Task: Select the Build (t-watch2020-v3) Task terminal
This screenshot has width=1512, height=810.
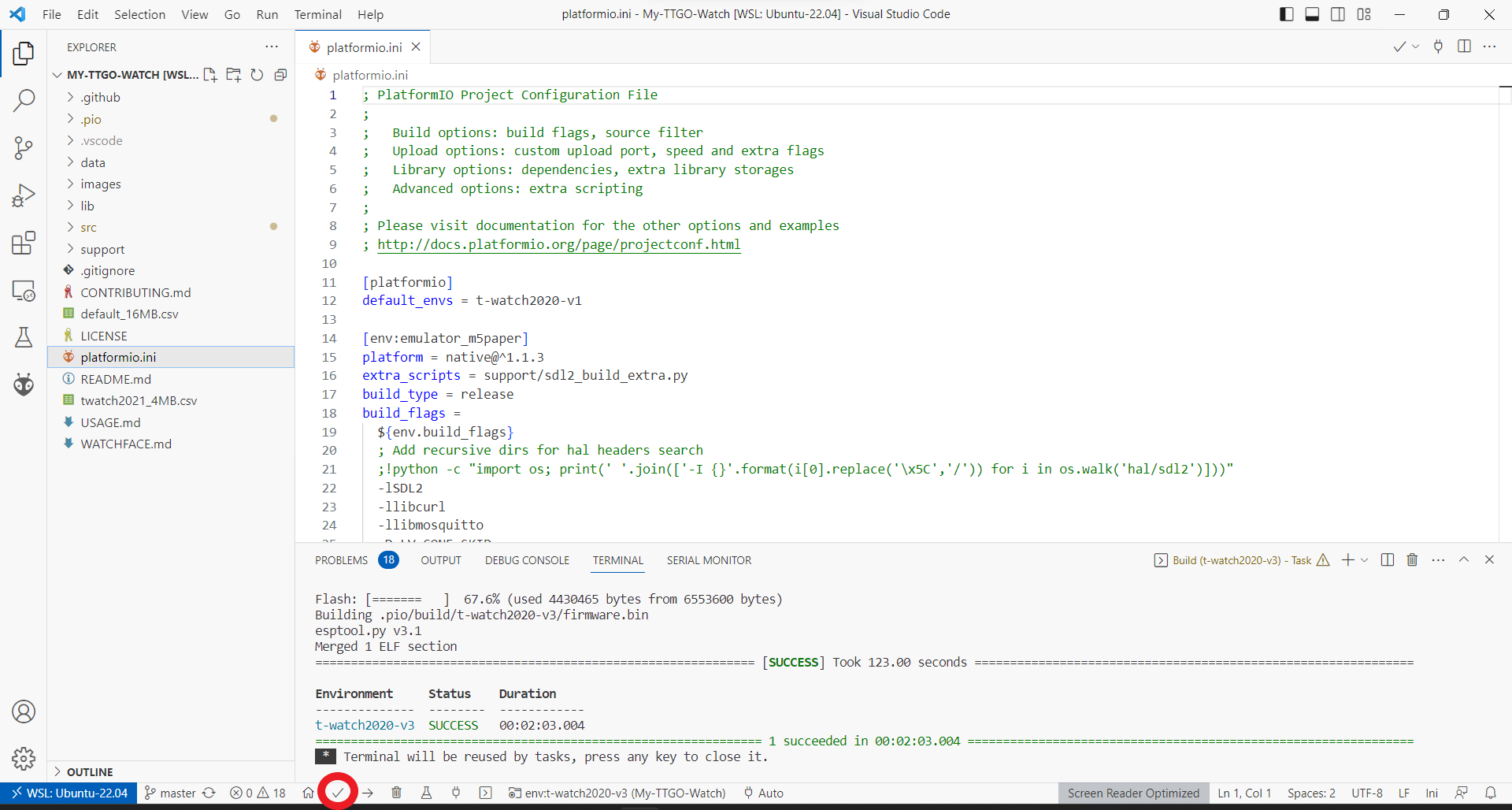Action: pos(1242,560)
